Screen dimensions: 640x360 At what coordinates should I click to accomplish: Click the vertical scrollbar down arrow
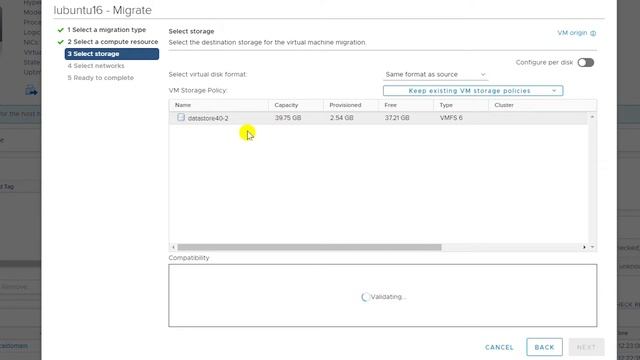[x=592, y=247]
